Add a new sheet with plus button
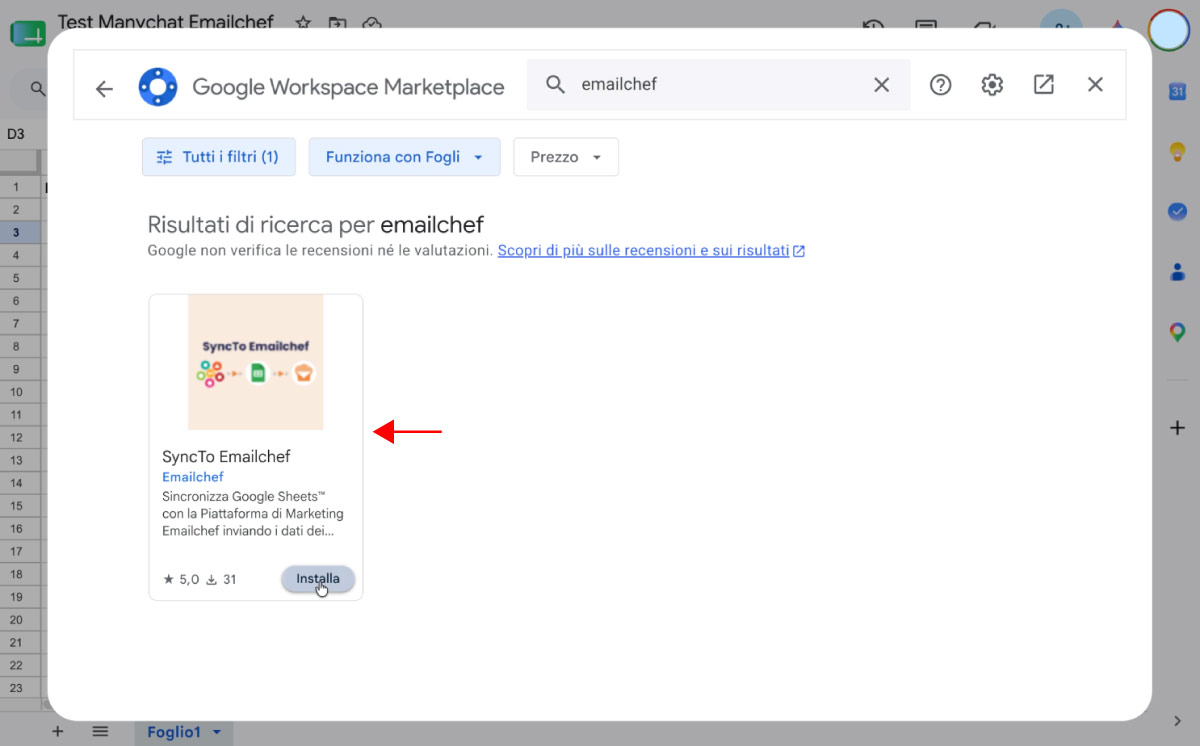 click(58, 732)
